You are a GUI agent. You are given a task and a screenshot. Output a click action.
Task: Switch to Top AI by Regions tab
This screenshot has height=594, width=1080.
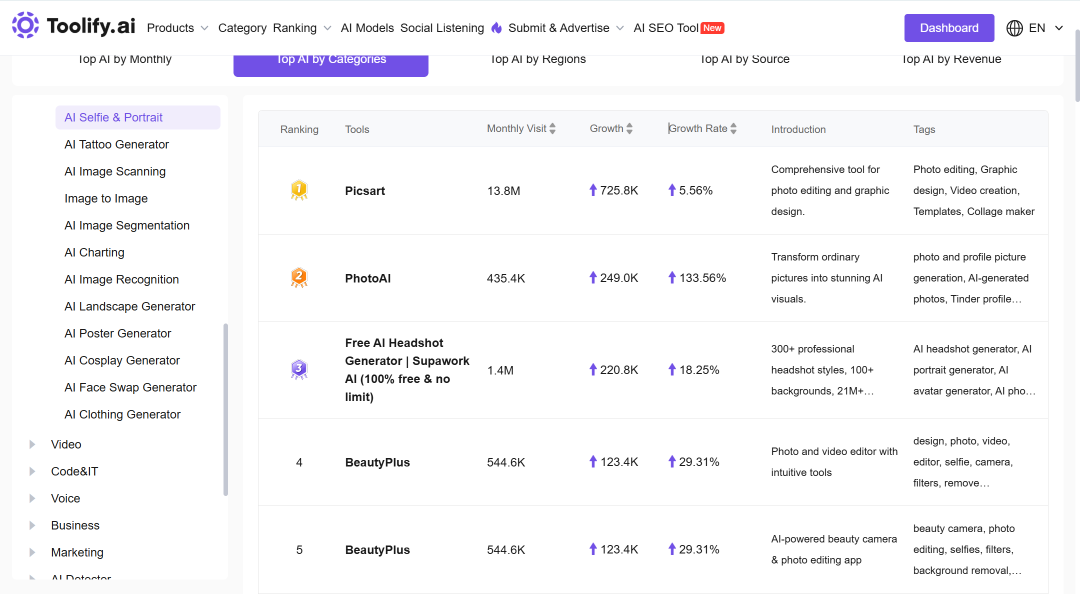pyautogui.click(x=538, y=60)
